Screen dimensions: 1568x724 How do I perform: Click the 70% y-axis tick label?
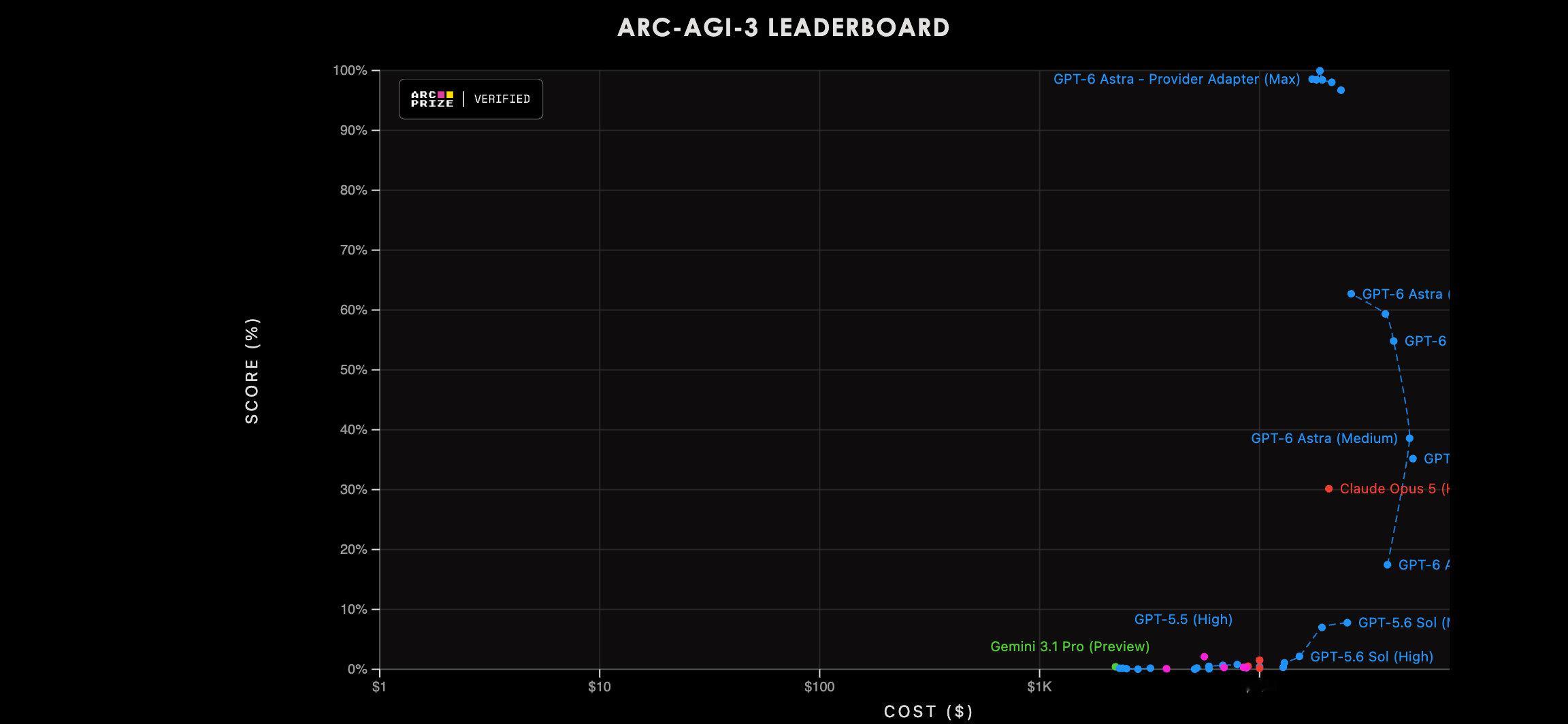(354, 250)
